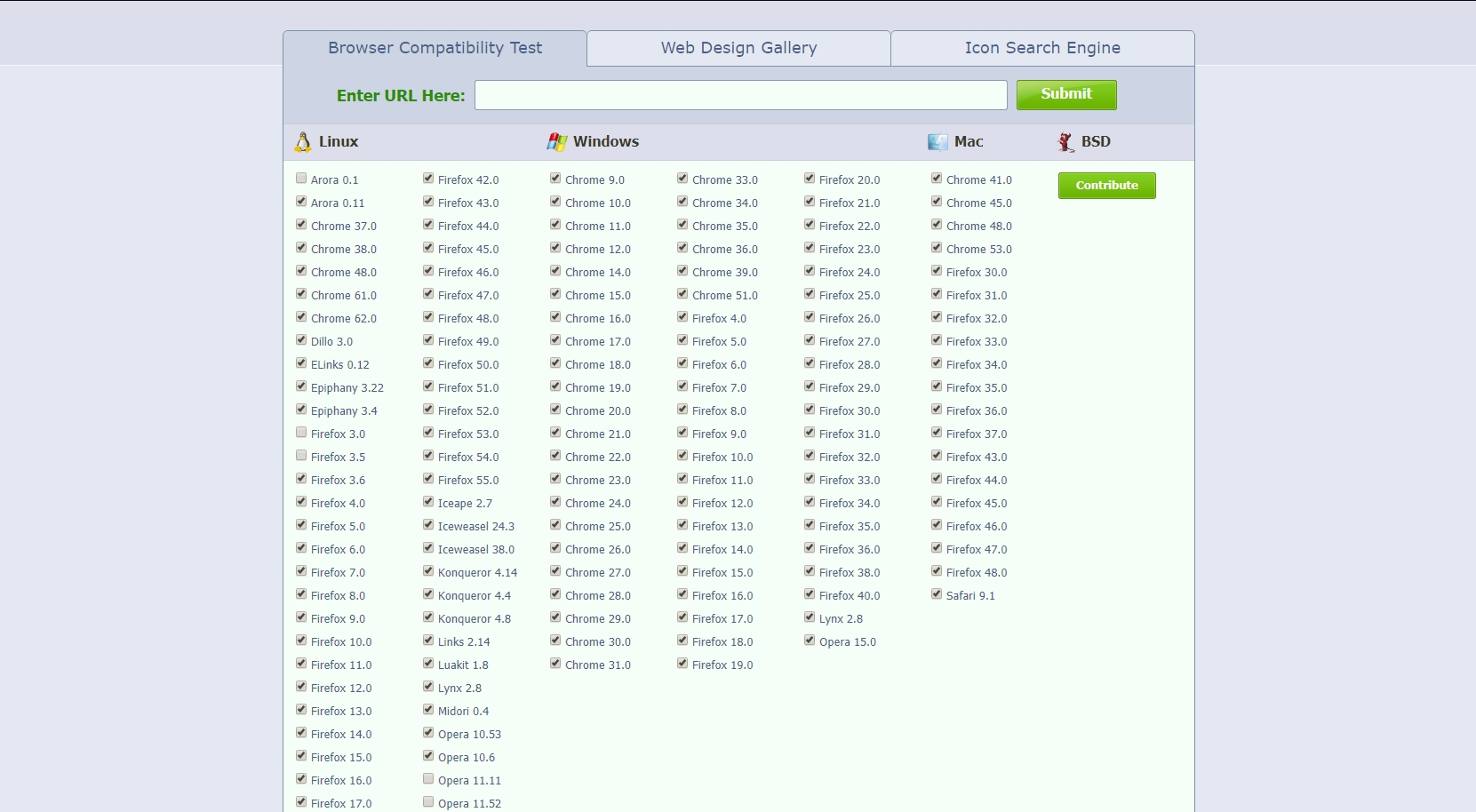The height and width of the screenshot is (812, 1476).
Task: Enable the Firefox 3.0 checkbox
Action: (x=301, y=433)
